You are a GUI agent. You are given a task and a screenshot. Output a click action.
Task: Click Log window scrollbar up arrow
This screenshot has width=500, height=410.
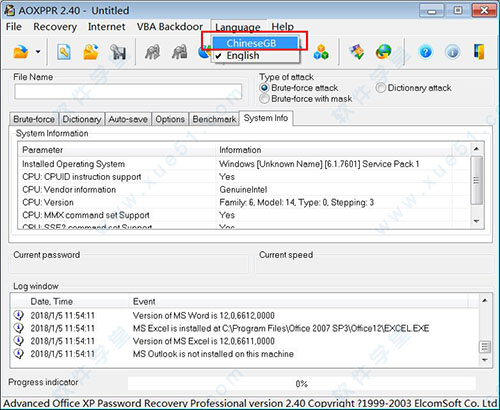pyautogui.click(x=485, y=301)
